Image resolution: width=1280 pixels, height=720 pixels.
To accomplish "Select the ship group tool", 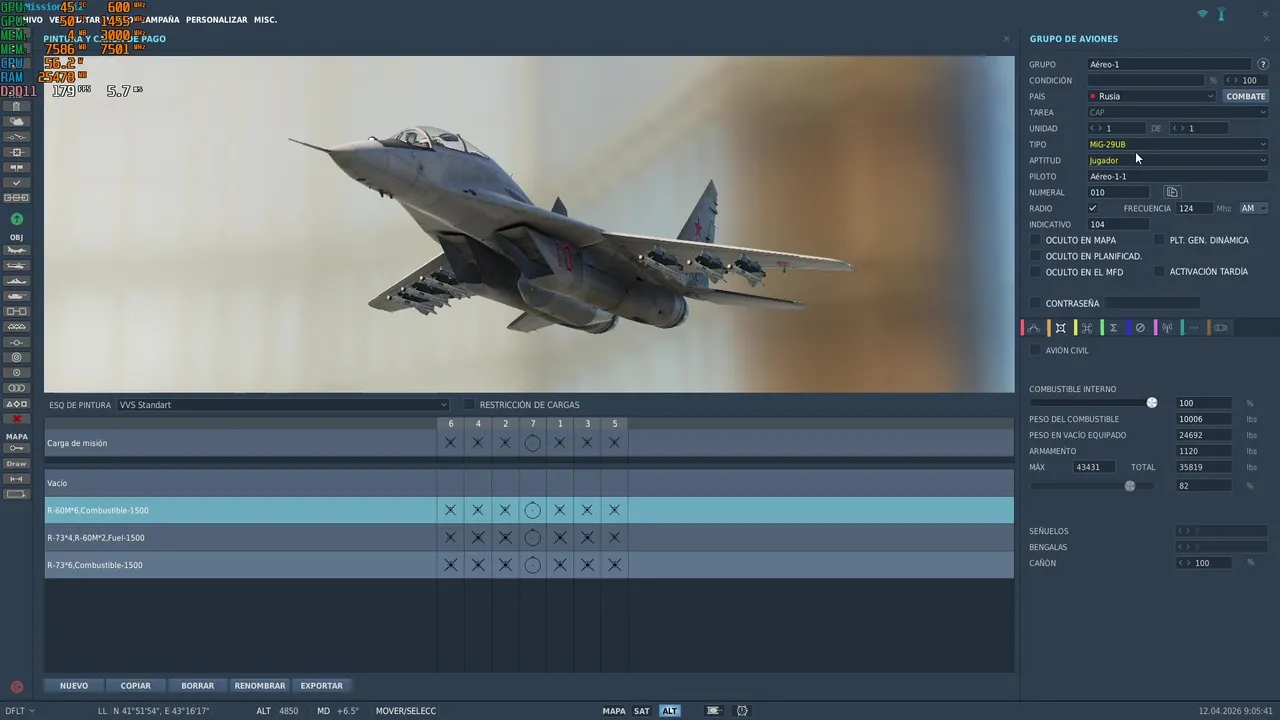I will (x=16, y=282).
